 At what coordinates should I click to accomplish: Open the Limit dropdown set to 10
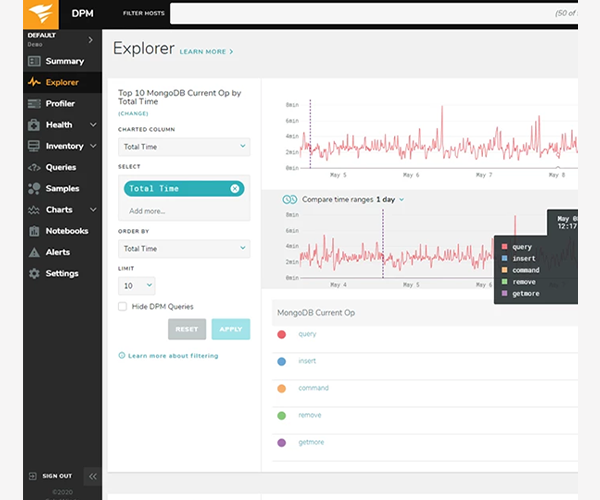click(137, 286)
